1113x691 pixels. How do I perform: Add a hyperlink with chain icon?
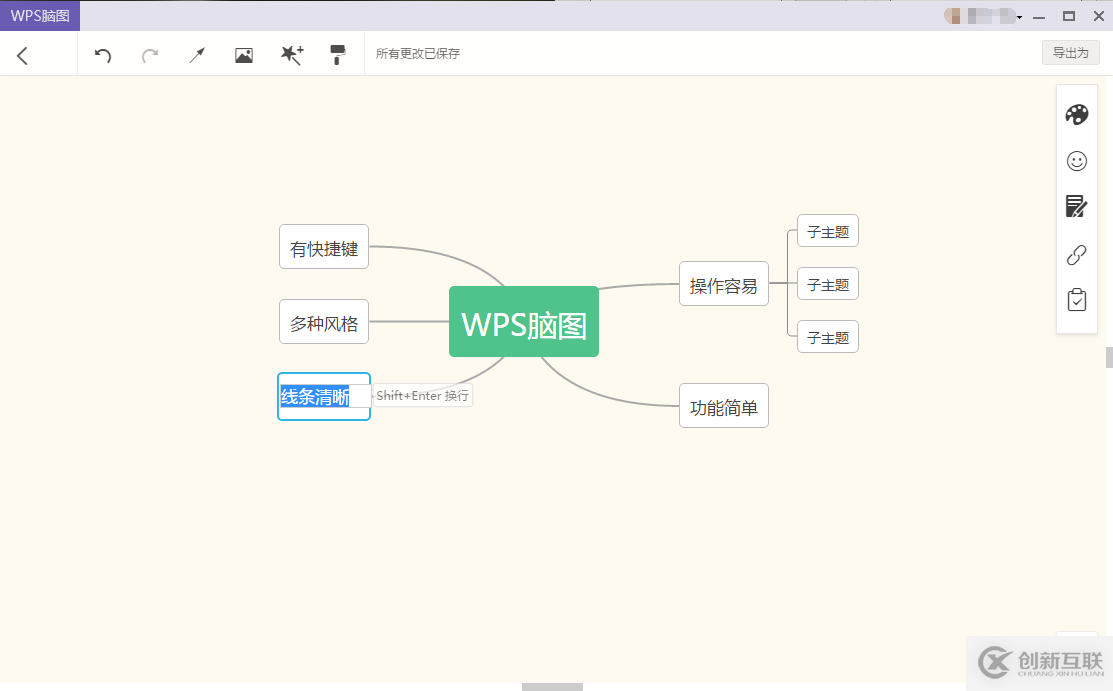(1077, 254)
